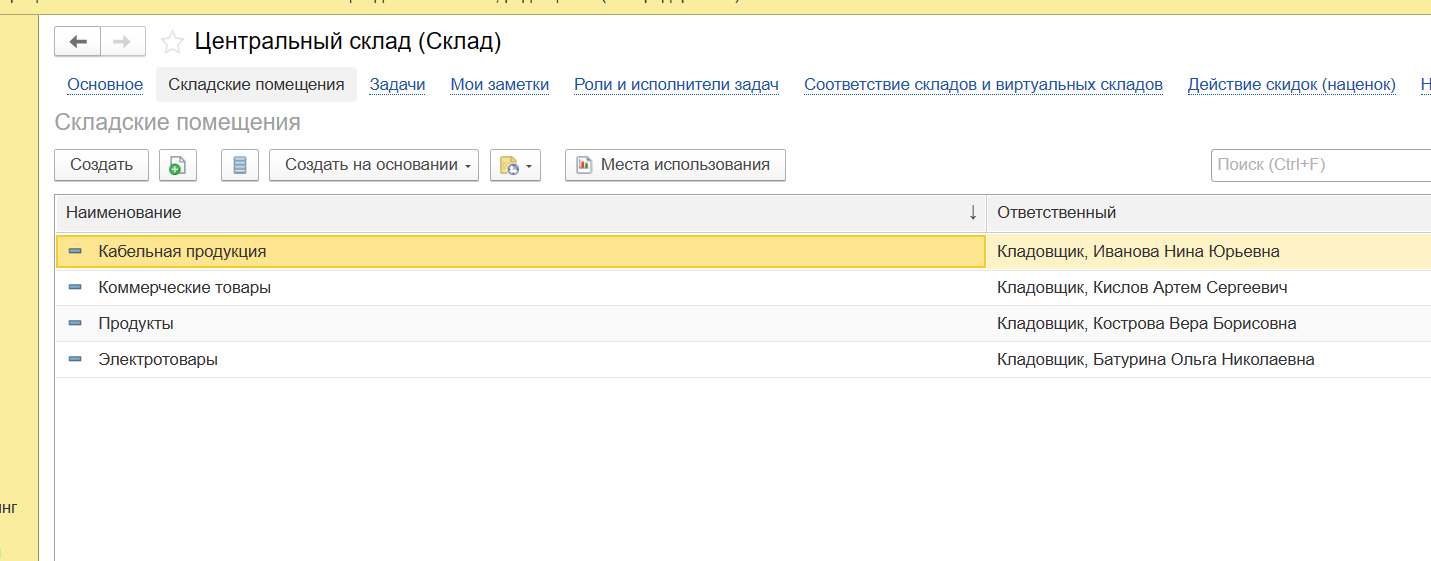Click the Места использования button
This screenshot has width=1431, height=561.
[675, 165]
